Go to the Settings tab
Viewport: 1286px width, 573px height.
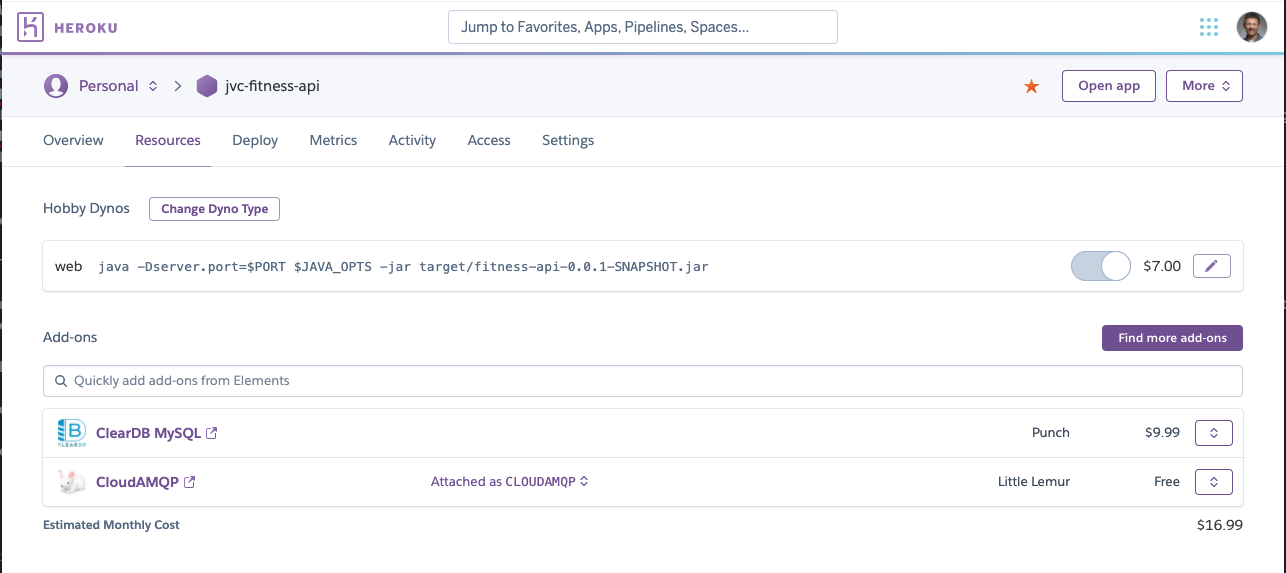point(568,140)
